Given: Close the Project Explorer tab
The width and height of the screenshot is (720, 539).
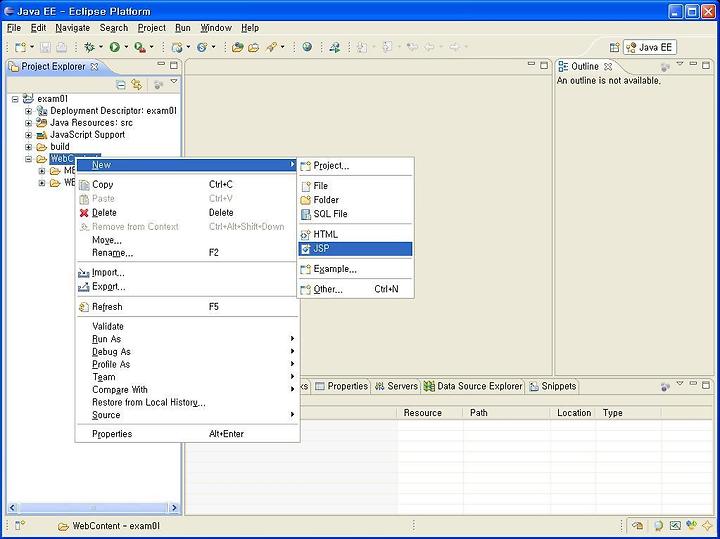Looking at the screenshot, I should [x=95, y=67].
